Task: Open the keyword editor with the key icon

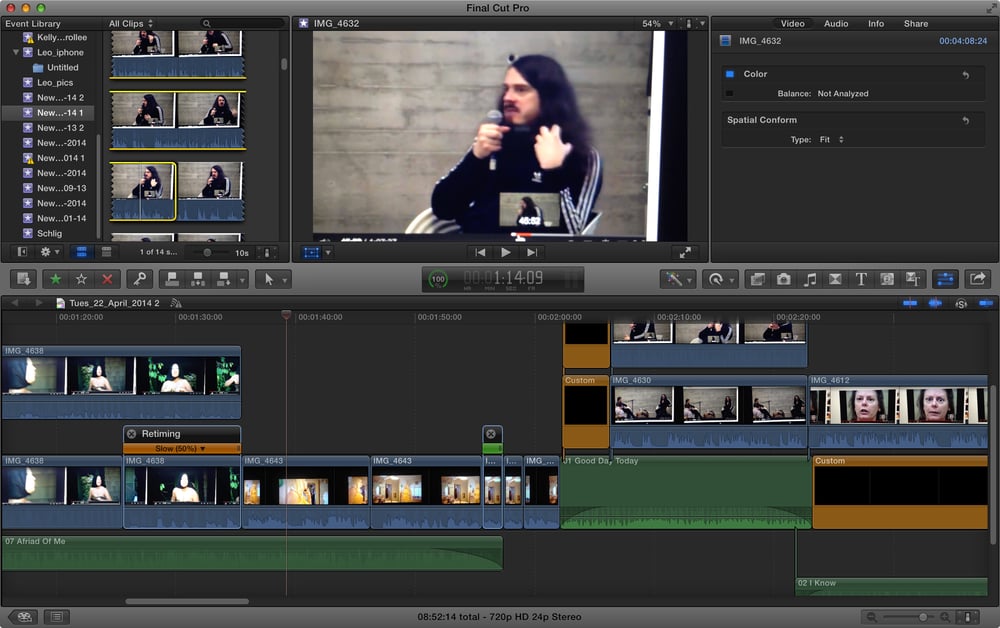Action: click(141, 279)
